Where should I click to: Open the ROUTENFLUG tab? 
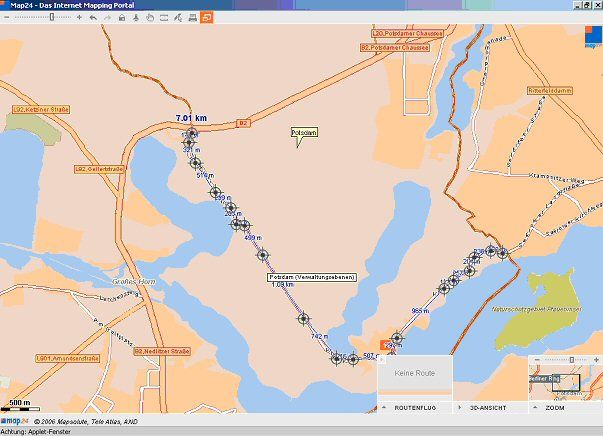[x=415, y=408]
